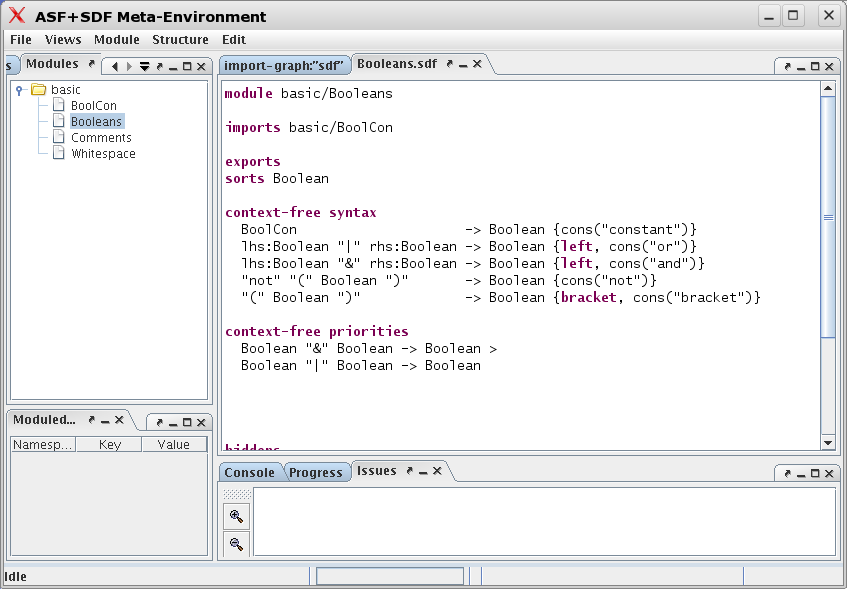Switch to the Console tab

coord(250,471)
